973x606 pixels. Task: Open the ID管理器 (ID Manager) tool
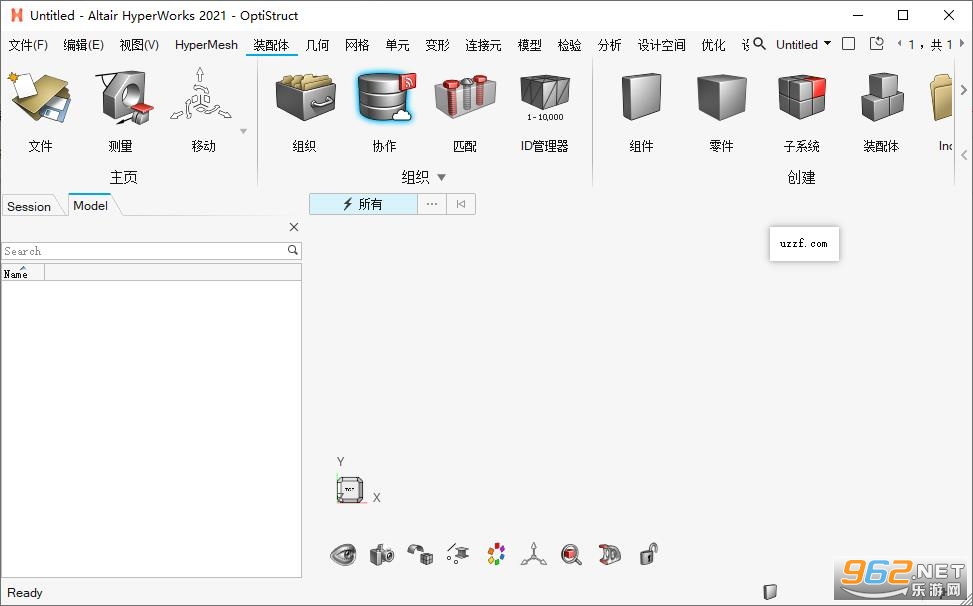[x=545, y=97]
